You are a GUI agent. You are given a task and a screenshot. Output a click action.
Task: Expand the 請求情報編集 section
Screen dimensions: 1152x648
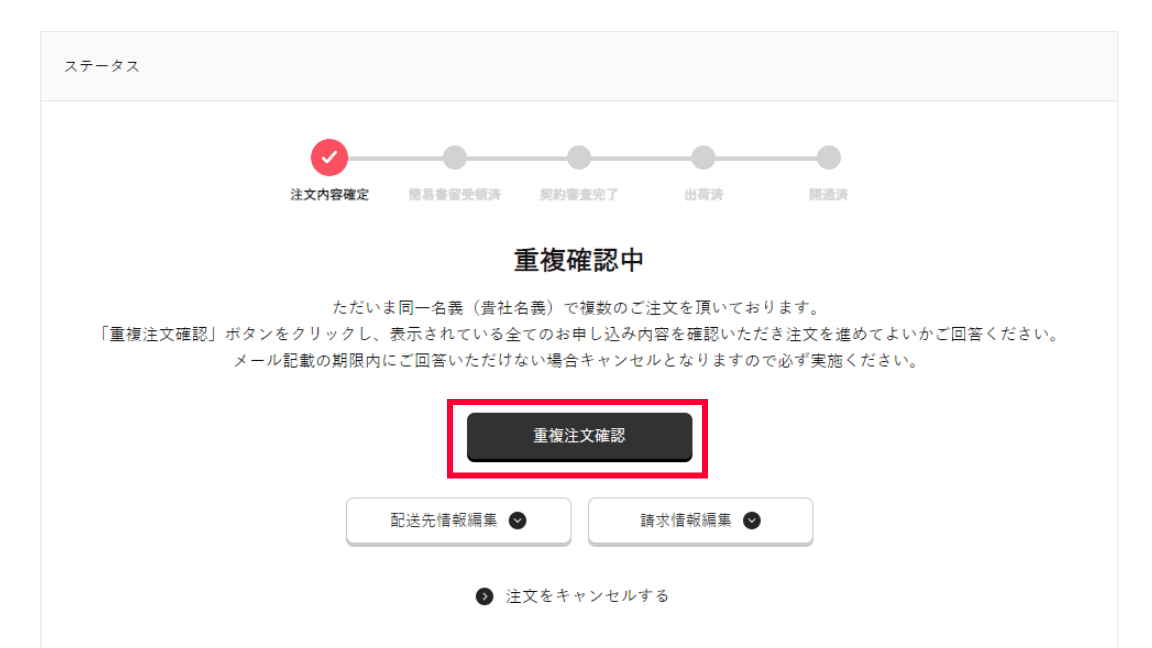point(700,521)
